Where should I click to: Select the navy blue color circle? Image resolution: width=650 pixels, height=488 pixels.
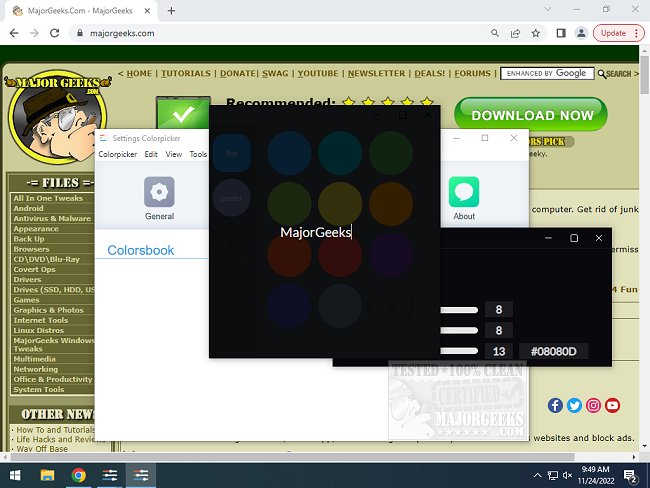289,306
